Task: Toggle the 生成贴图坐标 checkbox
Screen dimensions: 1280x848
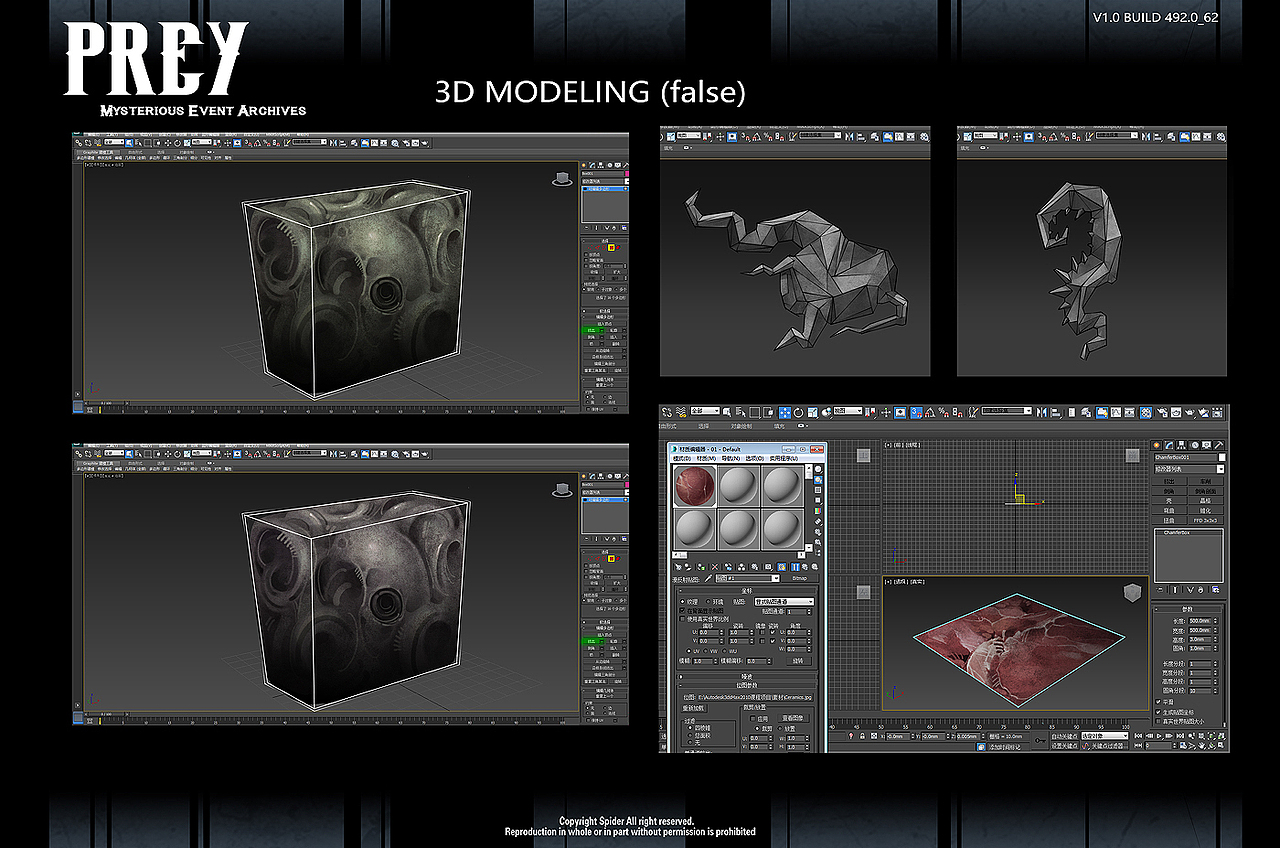Action: [1159, 711]
